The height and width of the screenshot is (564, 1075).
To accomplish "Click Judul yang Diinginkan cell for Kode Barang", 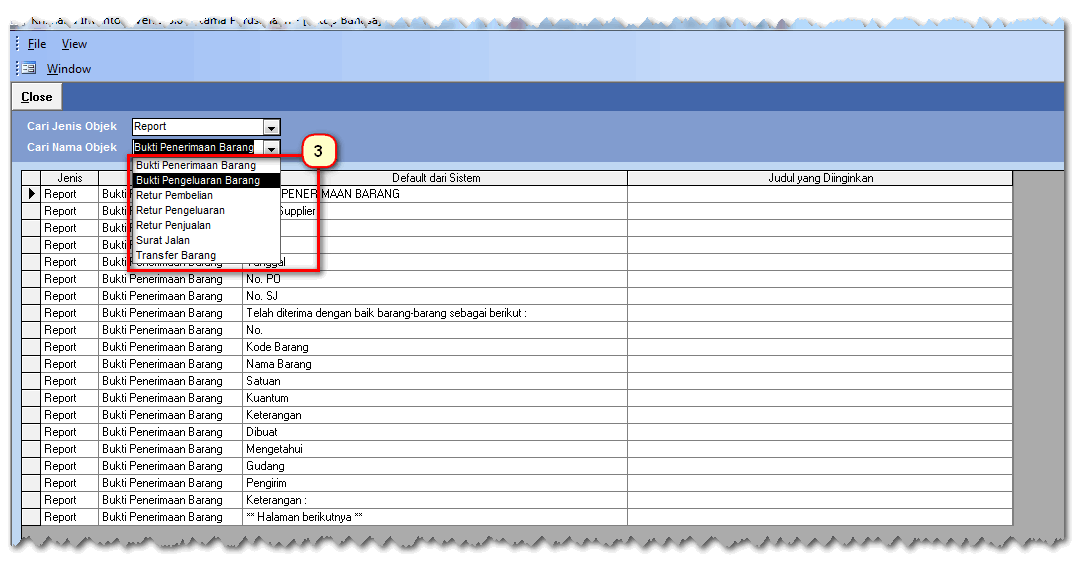I will pyautogui.click(x=820, y=347).
